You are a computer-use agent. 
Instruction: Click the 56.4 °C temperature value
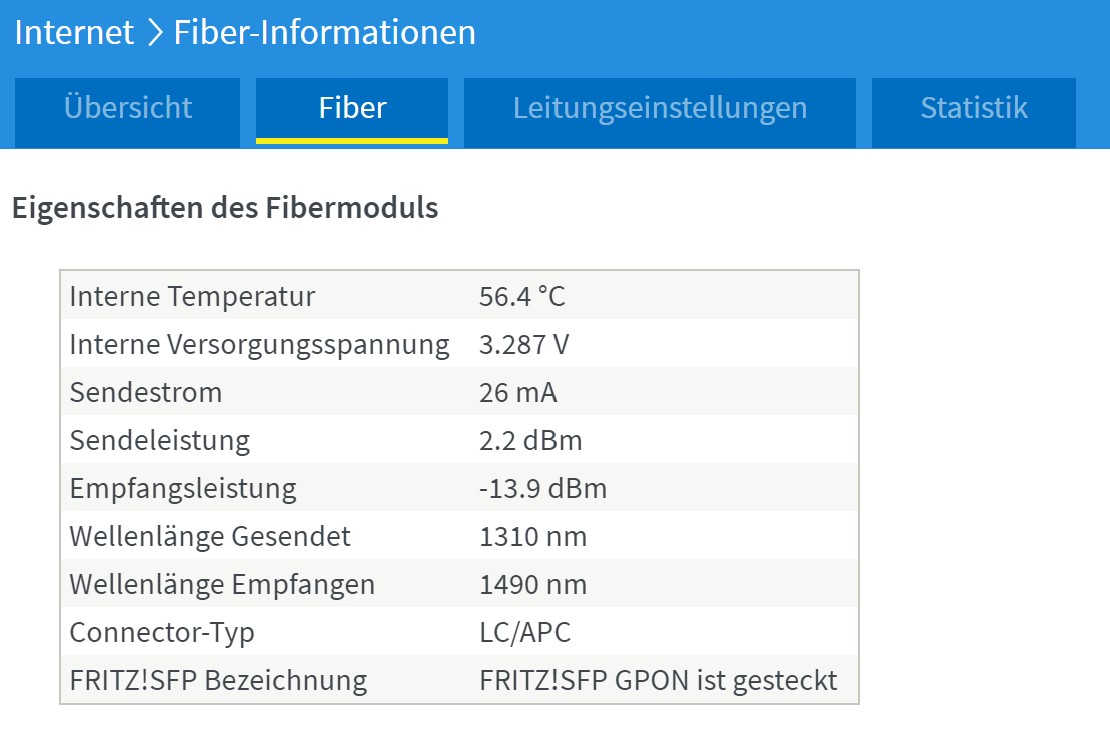pos(522,296)
